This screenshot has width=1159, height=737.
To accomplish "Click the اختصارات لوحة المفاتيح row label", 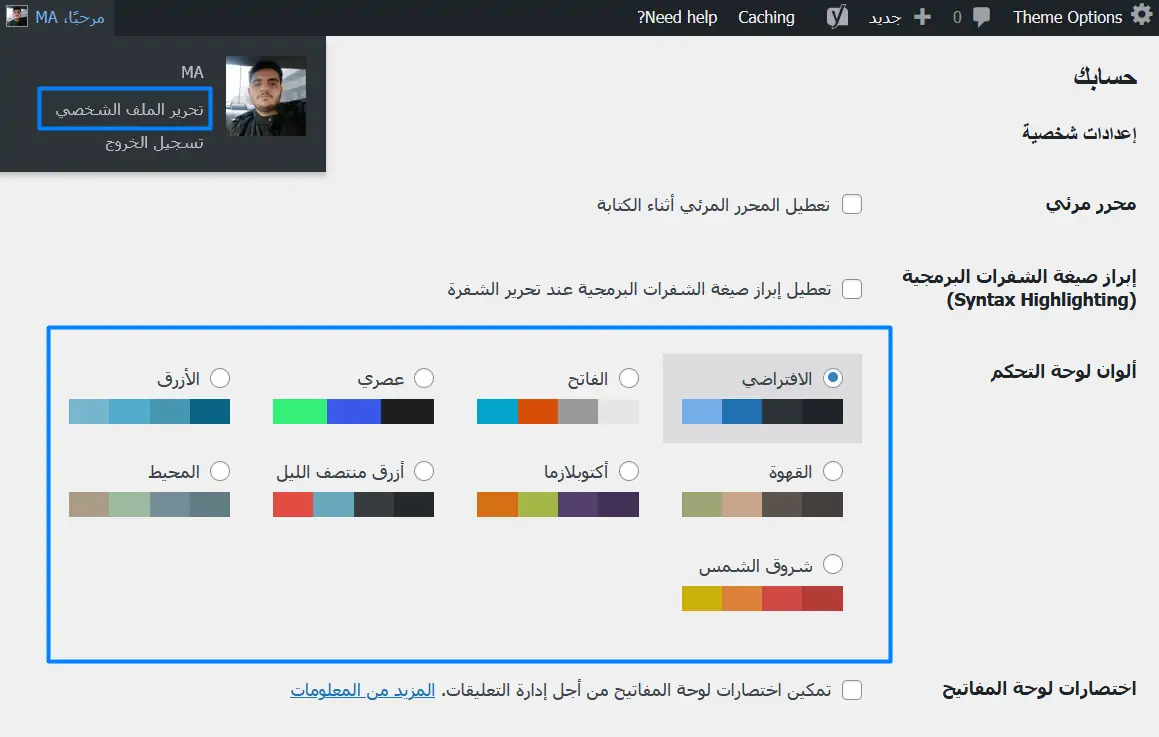I will coord(1039,689).
